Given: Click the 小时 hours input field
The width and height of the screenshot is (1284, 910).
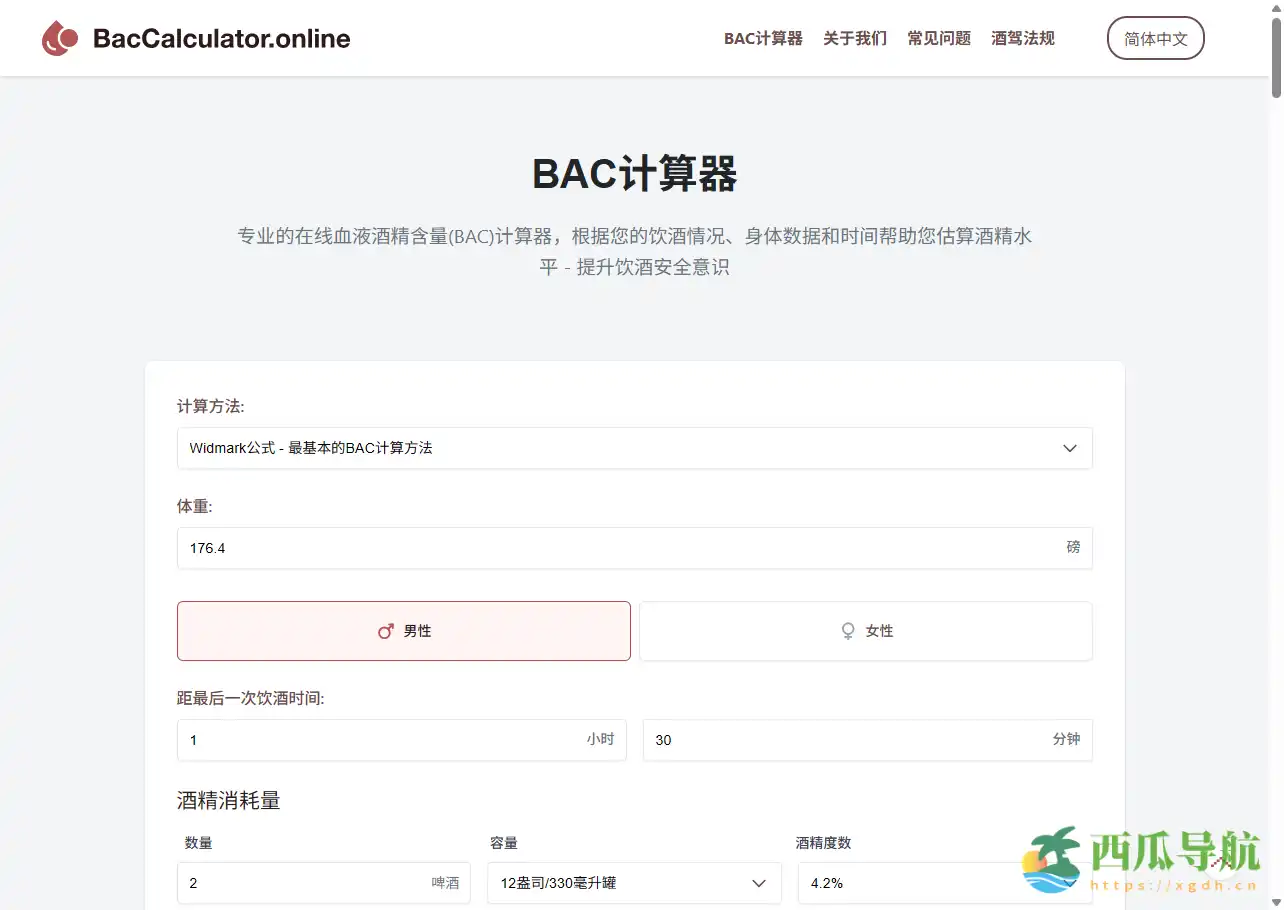Looking at the screenshot, I should 401,740.
